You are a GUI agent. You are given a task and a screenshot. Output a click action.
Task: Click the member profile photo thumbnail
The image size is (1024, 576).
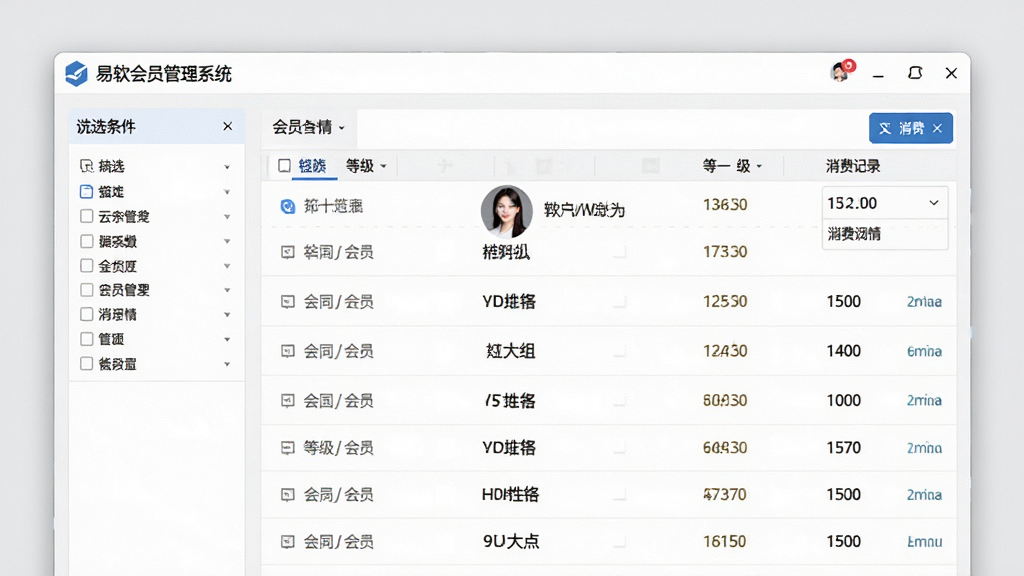click(507, 211)
